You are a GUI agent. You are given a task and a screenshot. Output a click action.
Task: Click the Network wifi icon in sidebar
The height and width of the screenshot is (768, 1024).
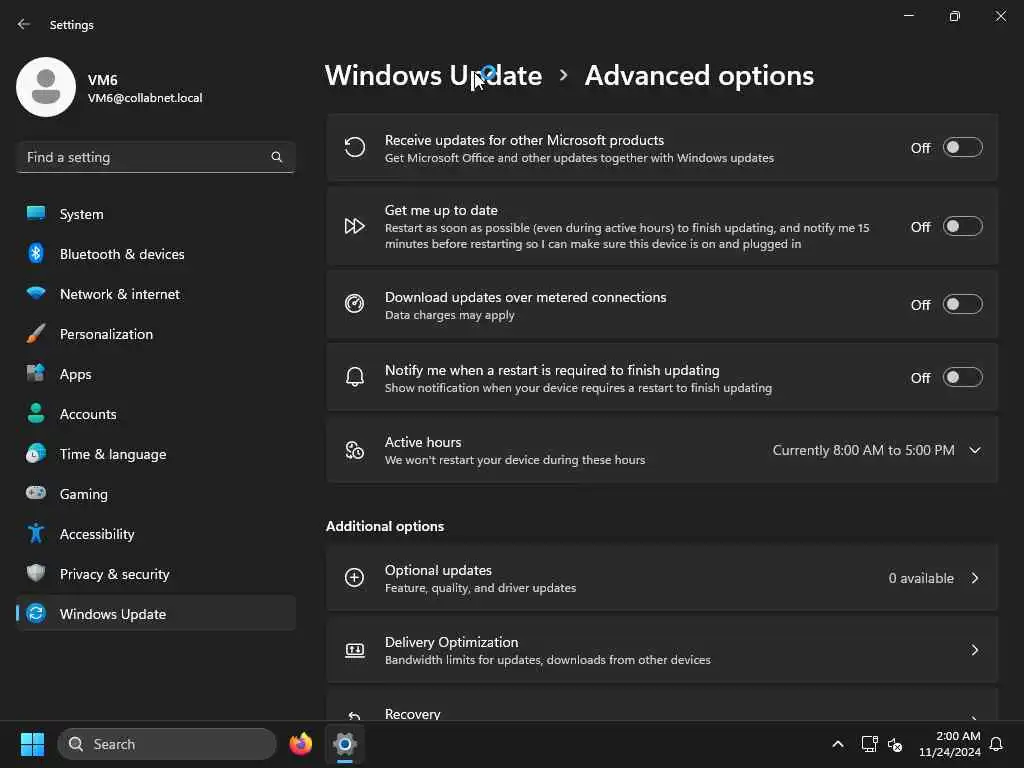click(x=36, y=293)
